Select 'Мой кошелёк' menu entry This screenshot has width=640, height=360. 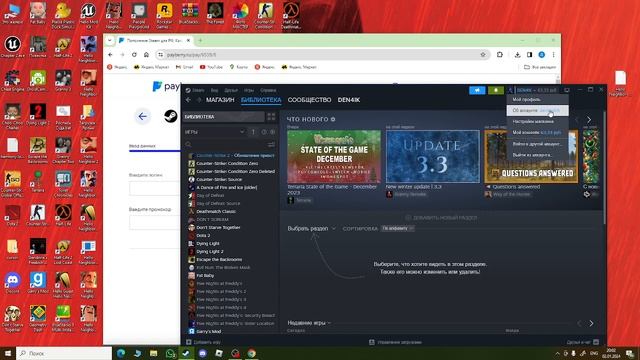tap(538, 133)
